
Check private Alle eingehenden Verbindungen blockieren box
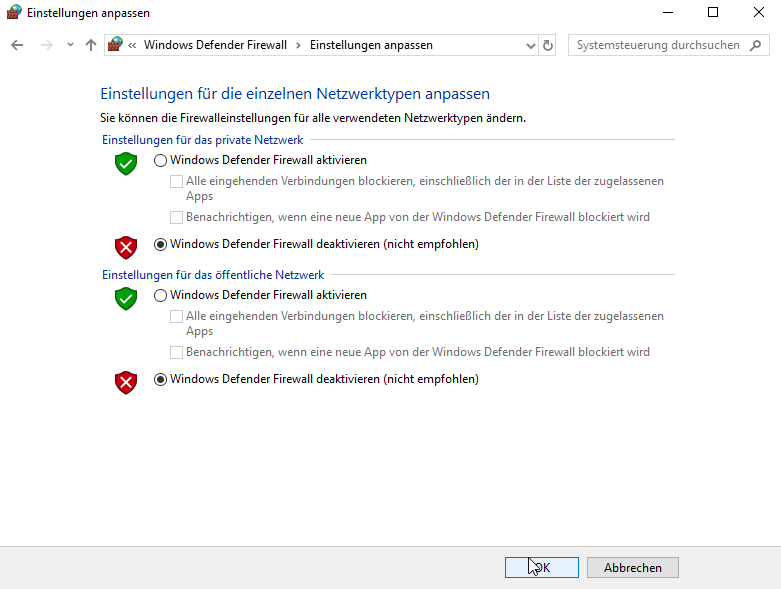[x=176, y=181]
